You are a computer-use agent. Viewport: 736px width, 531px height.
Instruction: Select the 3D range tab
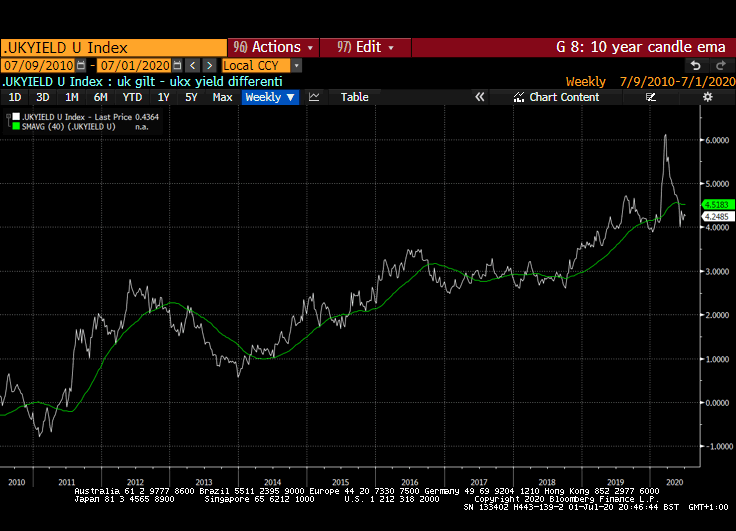pos(43,97)
